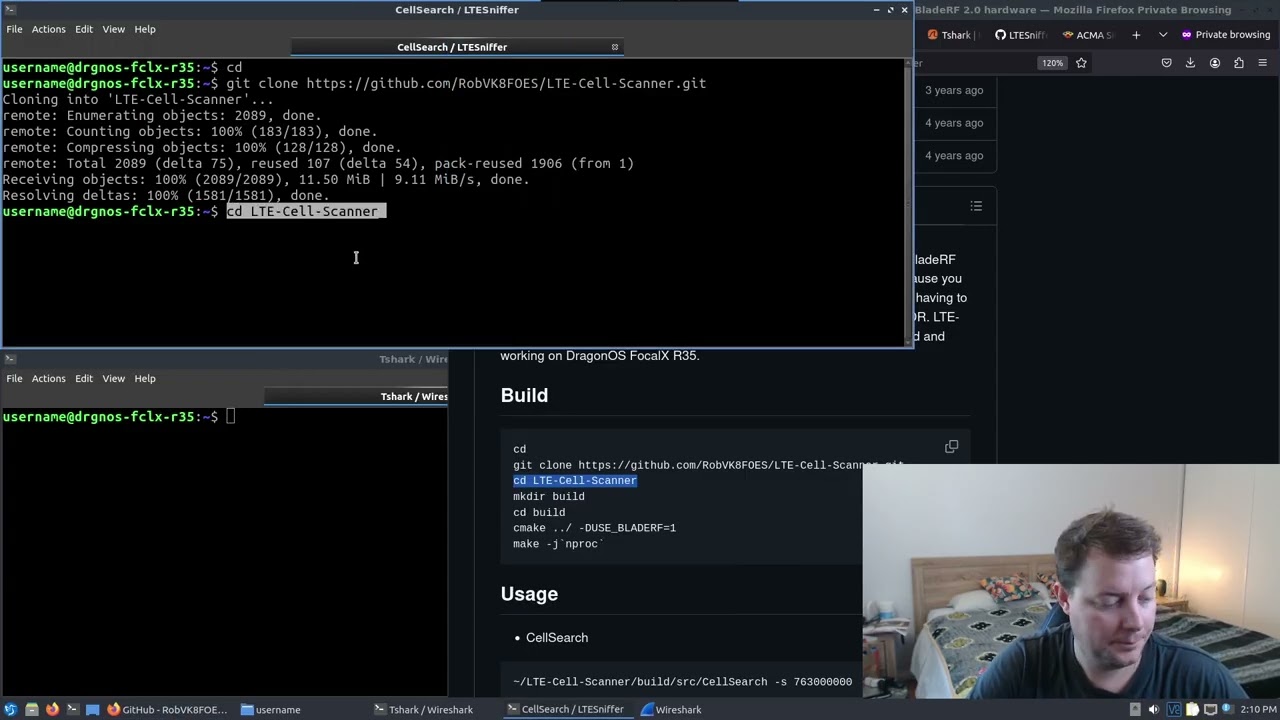Click the CellSearch -s 763000000 command line
The height and width of the screenshot is (720, 1280).
pos(682,682)
